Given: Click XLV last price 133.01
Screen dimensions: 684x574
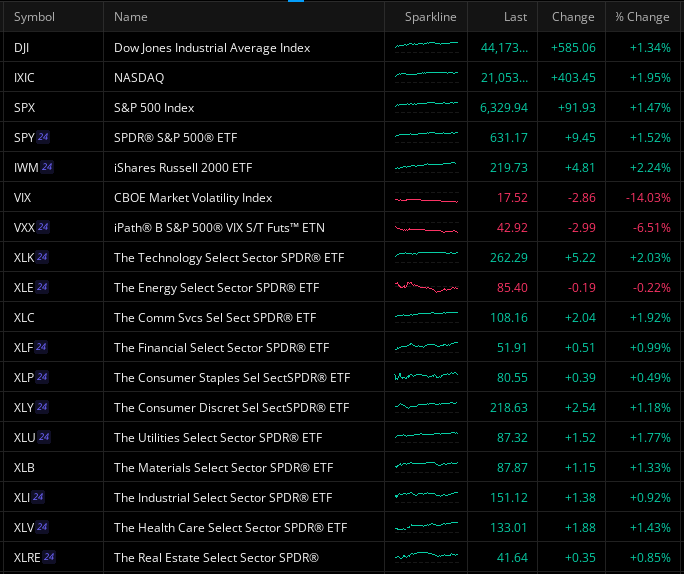Looking at the screenshot, I should (x=509, y=527).
